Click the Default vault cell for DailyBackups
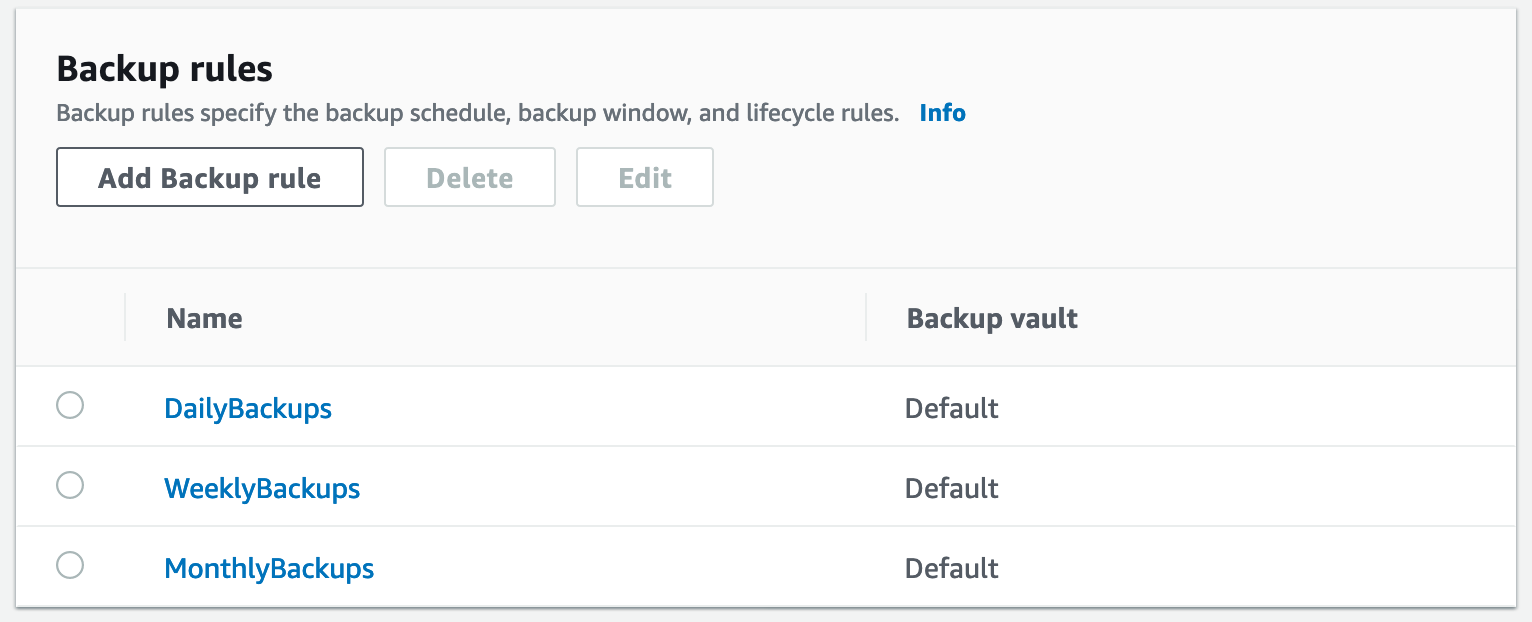 952,408
